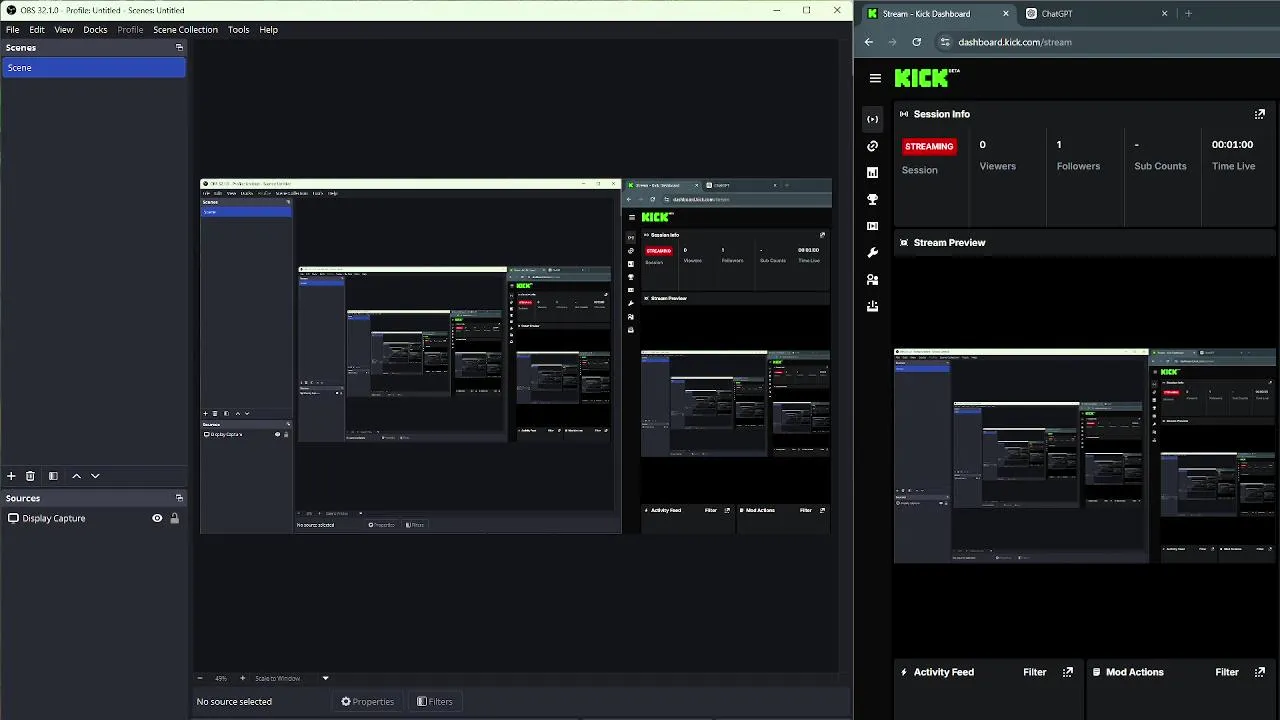Click the 00:01:00 Time Live value
The width and height of the screenshot is (1280, 720).
[x=1232, y=144]
